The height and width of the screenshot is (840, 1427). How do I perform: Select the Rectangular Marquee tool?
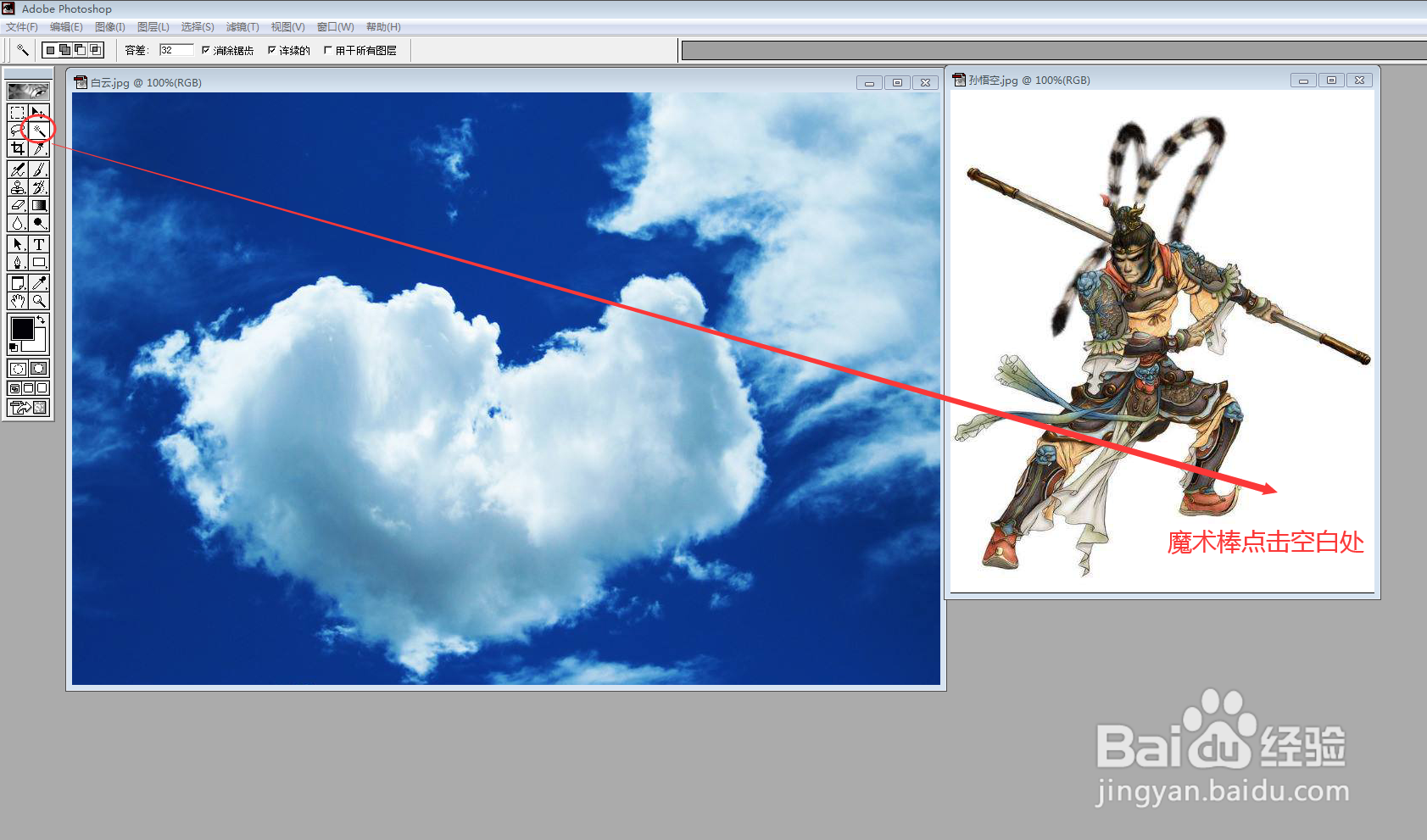click(x=17, y=113)
